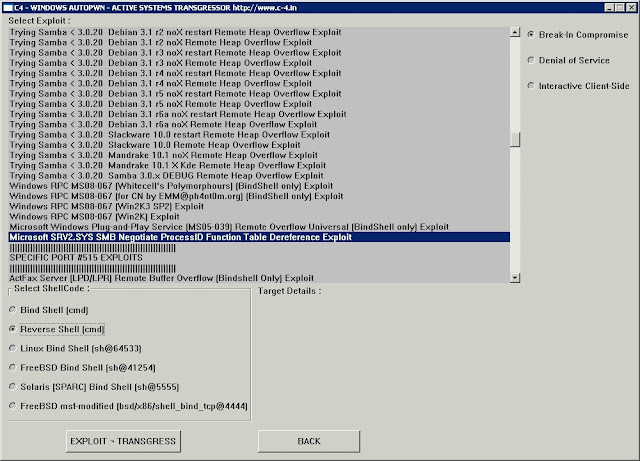
Task: Select Samba 3.0.x DEBUG Remote Heap Overflow
Action: (x=259, y=176)
